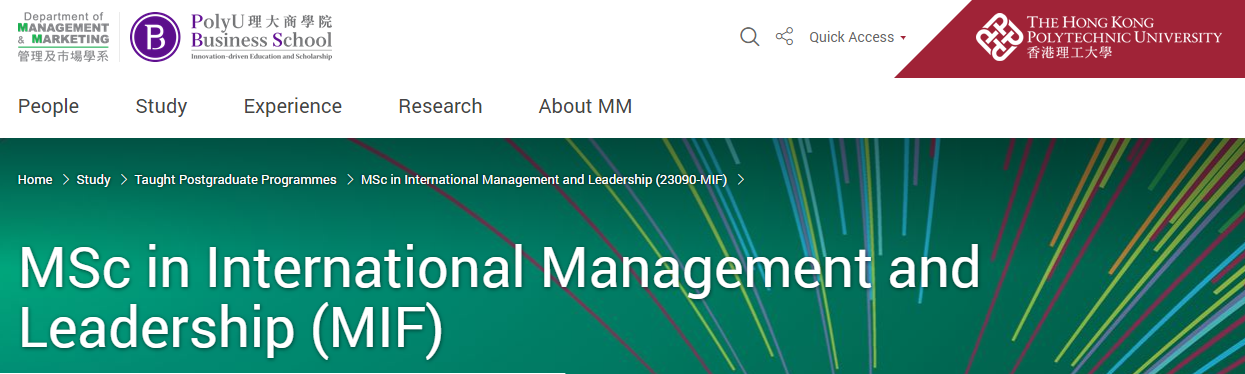1245x374 pixels.
Task: Open Taught Postgraduate Programmes breadcrumb
Action: pos(235,180)
